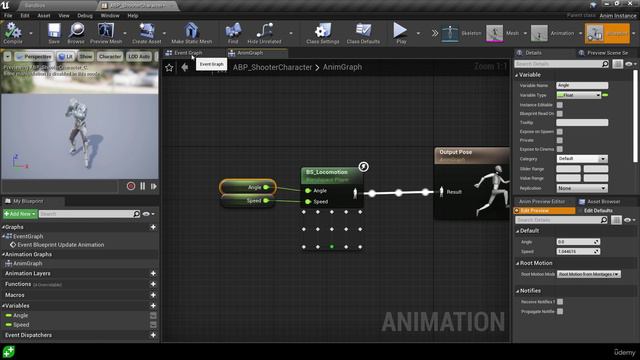Open Replication None dropdown
640x360 pixels.
pos(582,188)
